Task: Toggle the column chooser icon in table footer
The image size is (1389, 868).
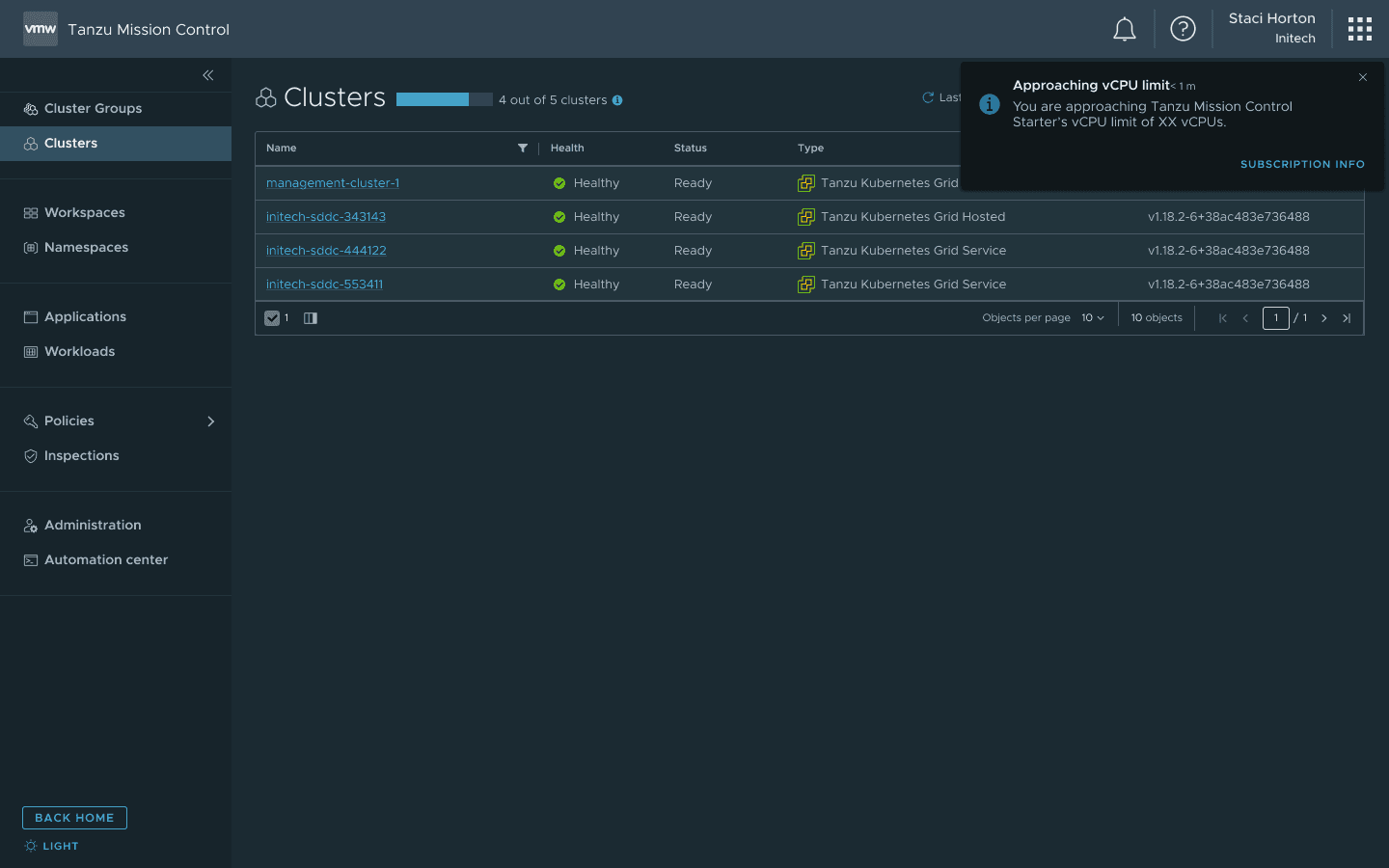Action: (311, 318)
